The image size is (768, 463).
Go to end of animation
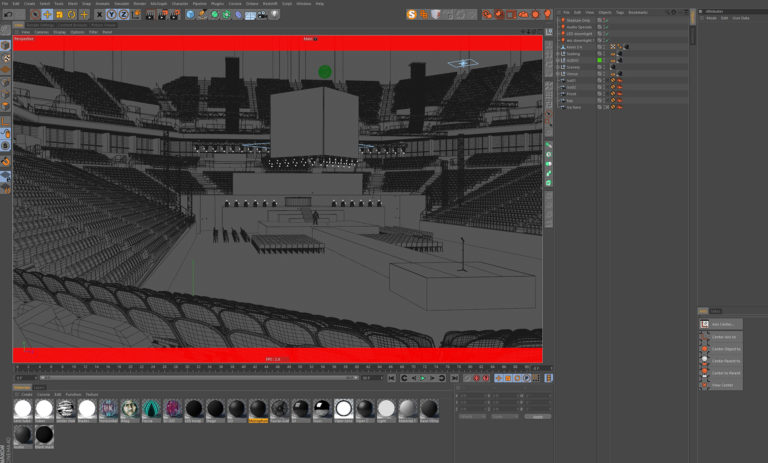pyautogui.click(x=455, y=378)
